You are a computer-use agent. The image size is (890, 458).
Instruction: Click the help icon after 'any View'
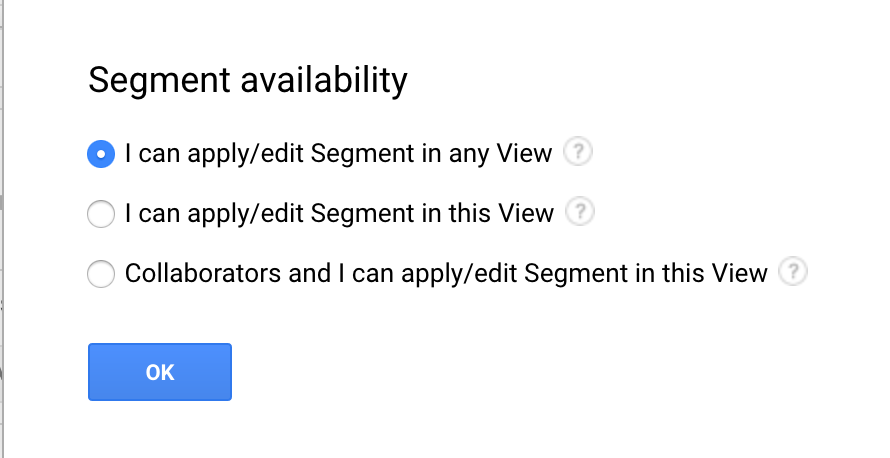[578, 152]
